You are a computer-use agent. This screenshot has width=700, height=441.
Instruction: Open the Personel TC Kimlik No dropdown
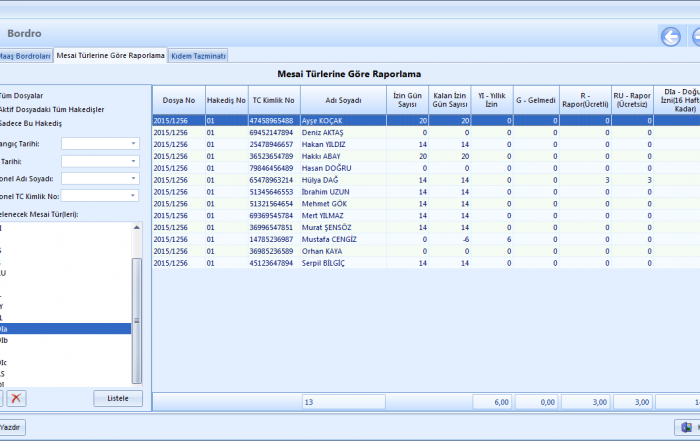click(133, 195)
